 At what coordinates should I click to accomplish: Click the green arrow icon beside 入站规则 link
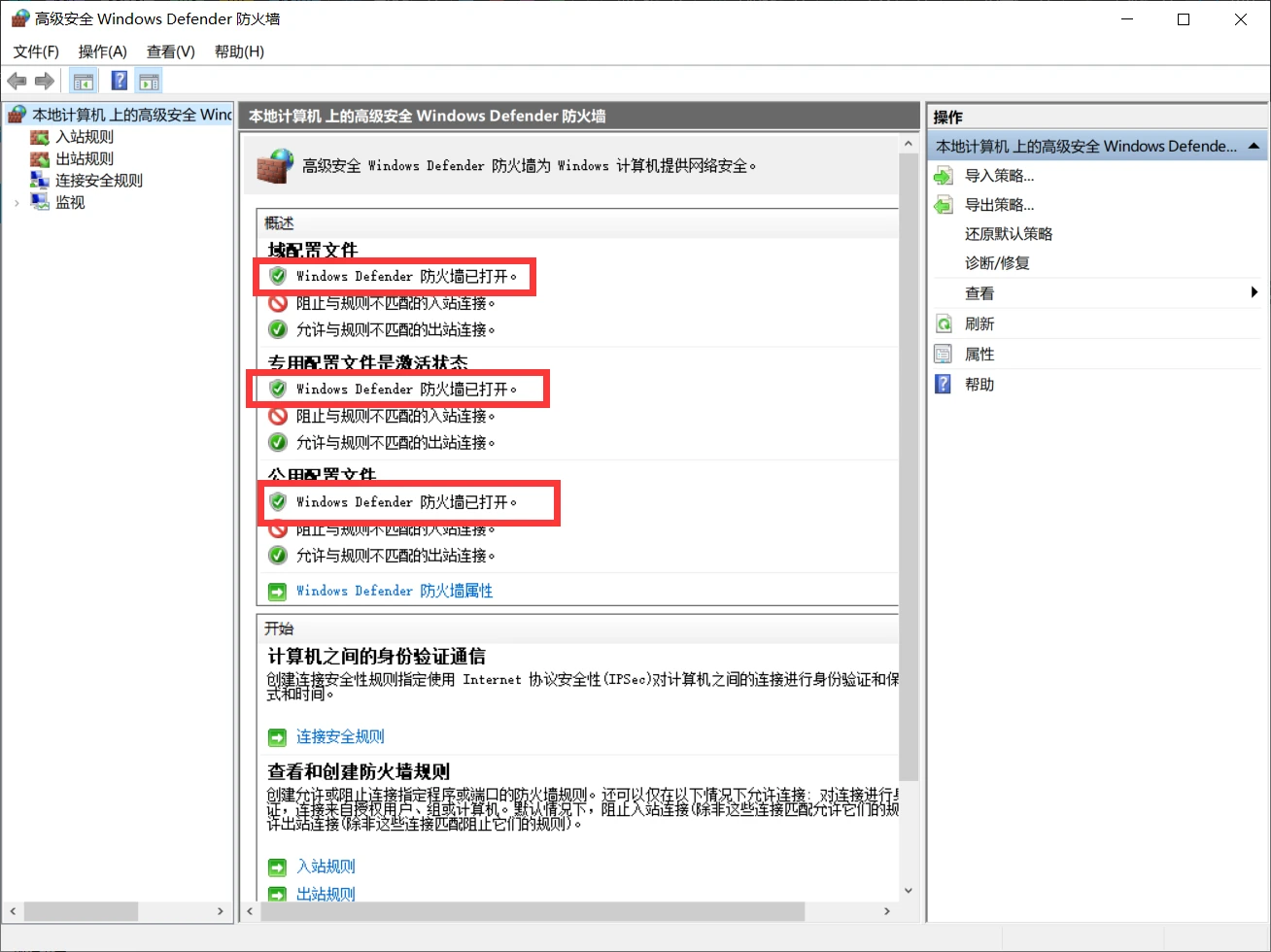[x=278, y=867]
